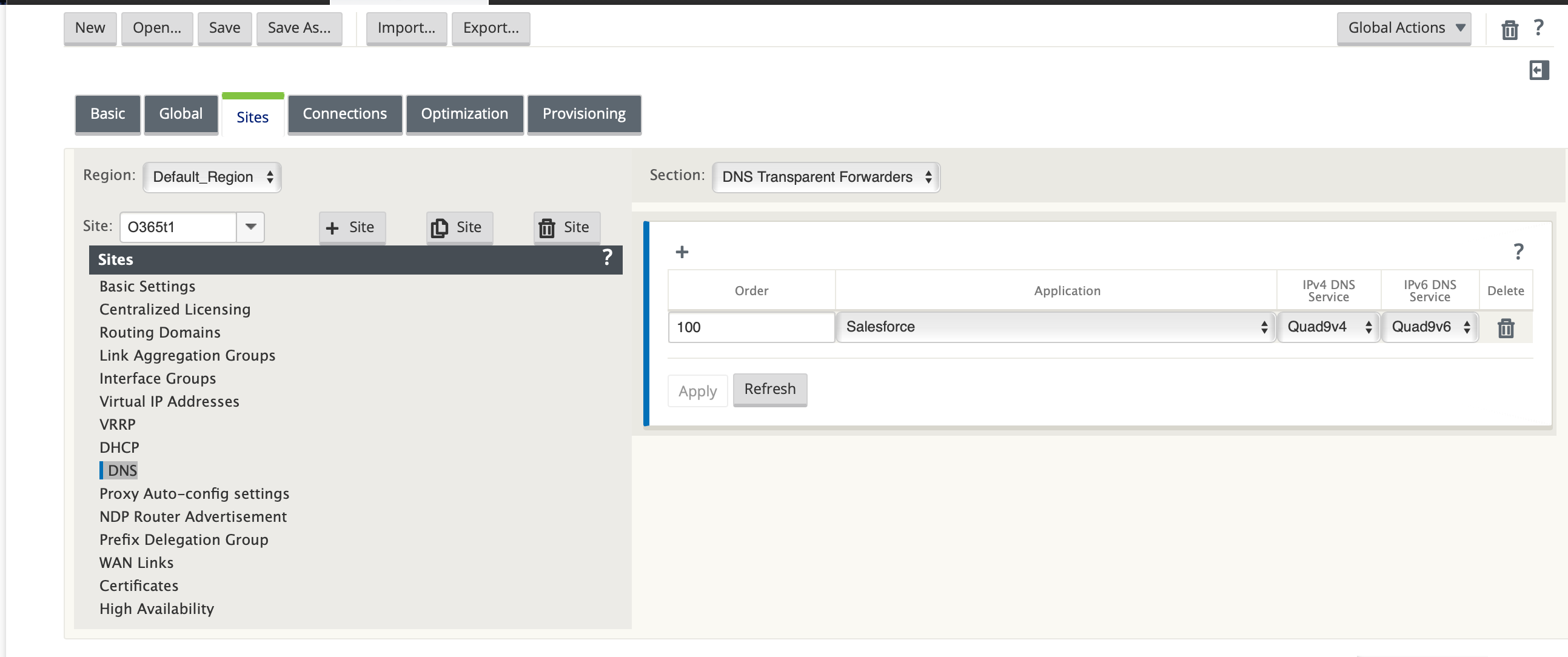This screenshot has height=657, width=1568.
Task: Click the Export... button
Action: [491, 28]
